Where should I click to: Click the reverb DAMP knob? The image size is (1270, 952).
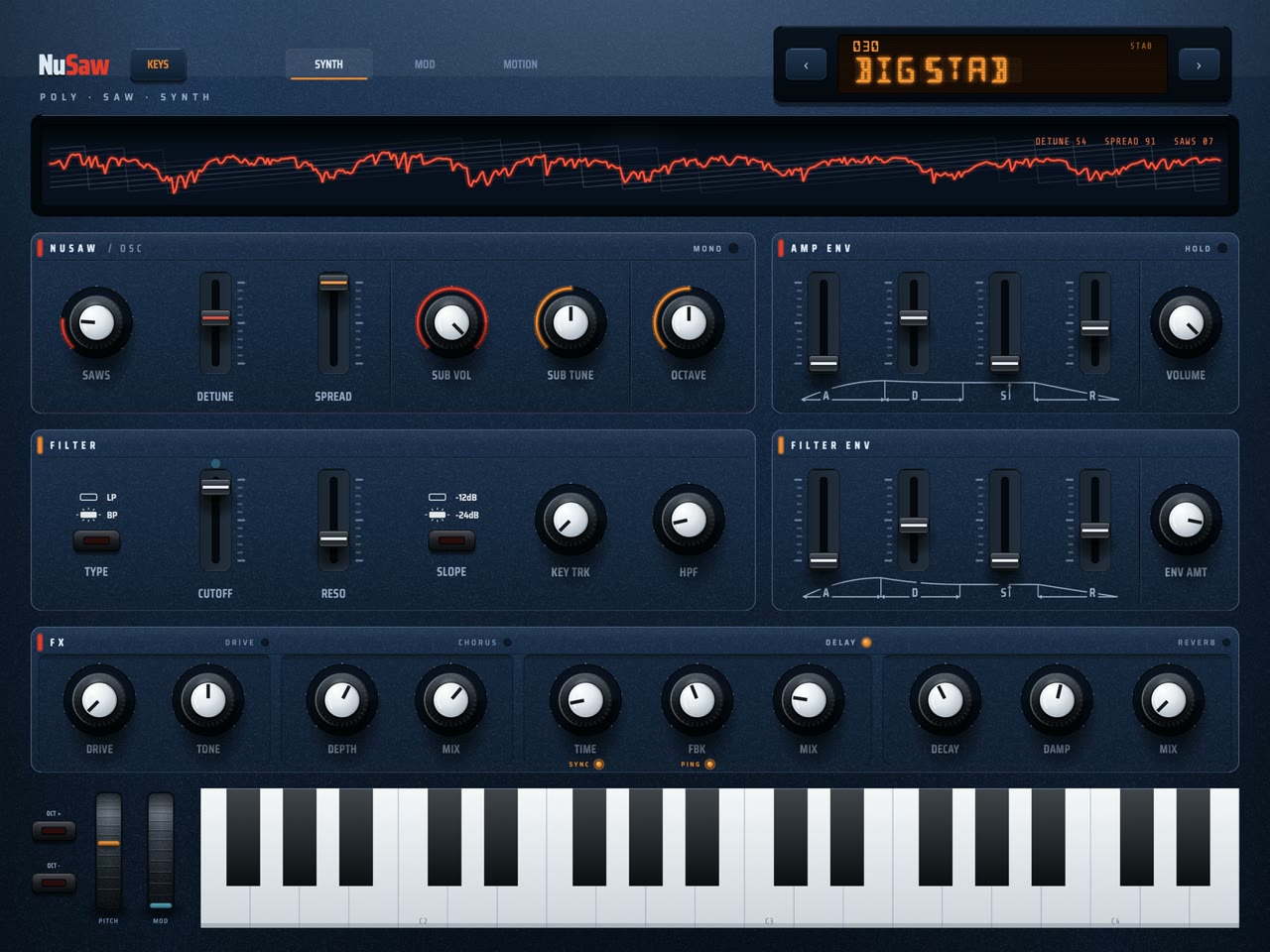coord(1057,700)
